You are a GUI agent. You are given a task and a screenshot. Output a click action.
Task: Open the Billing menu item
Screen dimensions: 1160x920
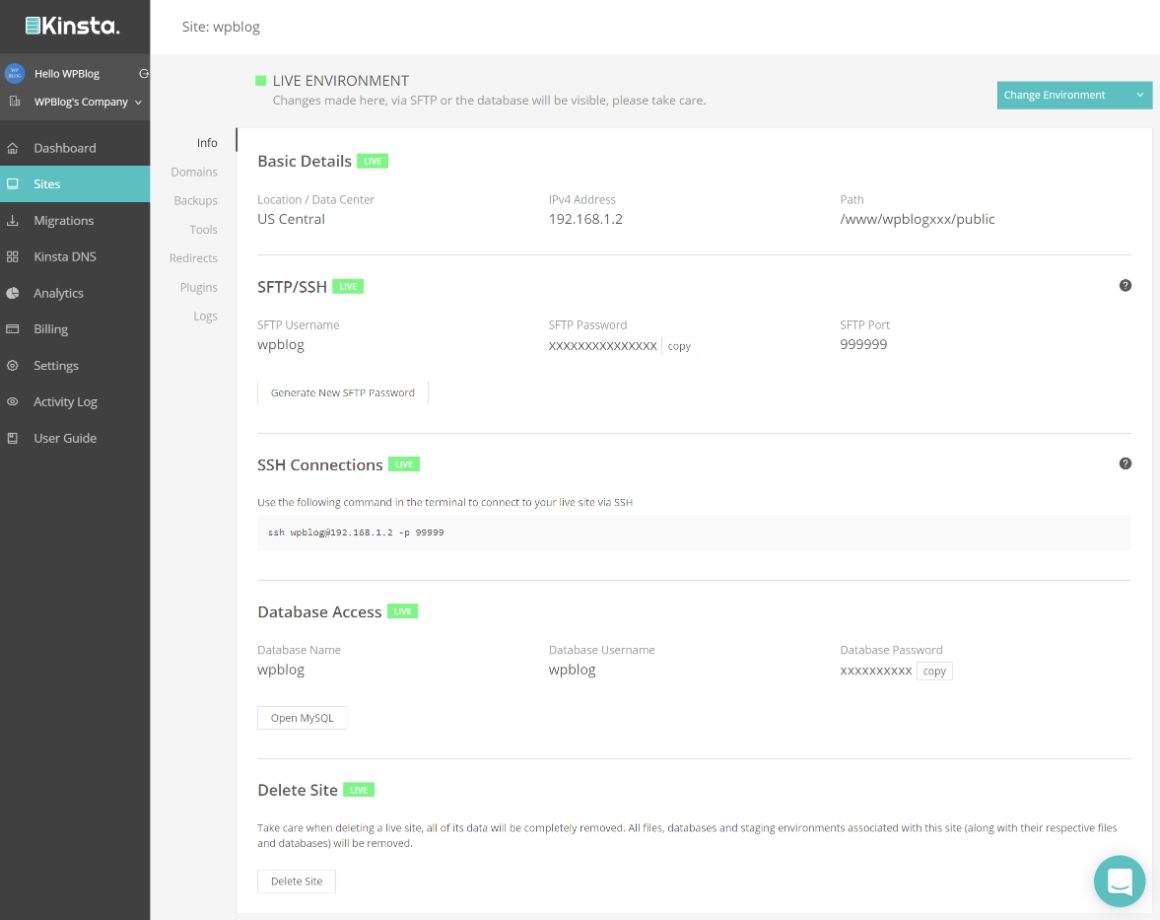(x=75, y=329)
